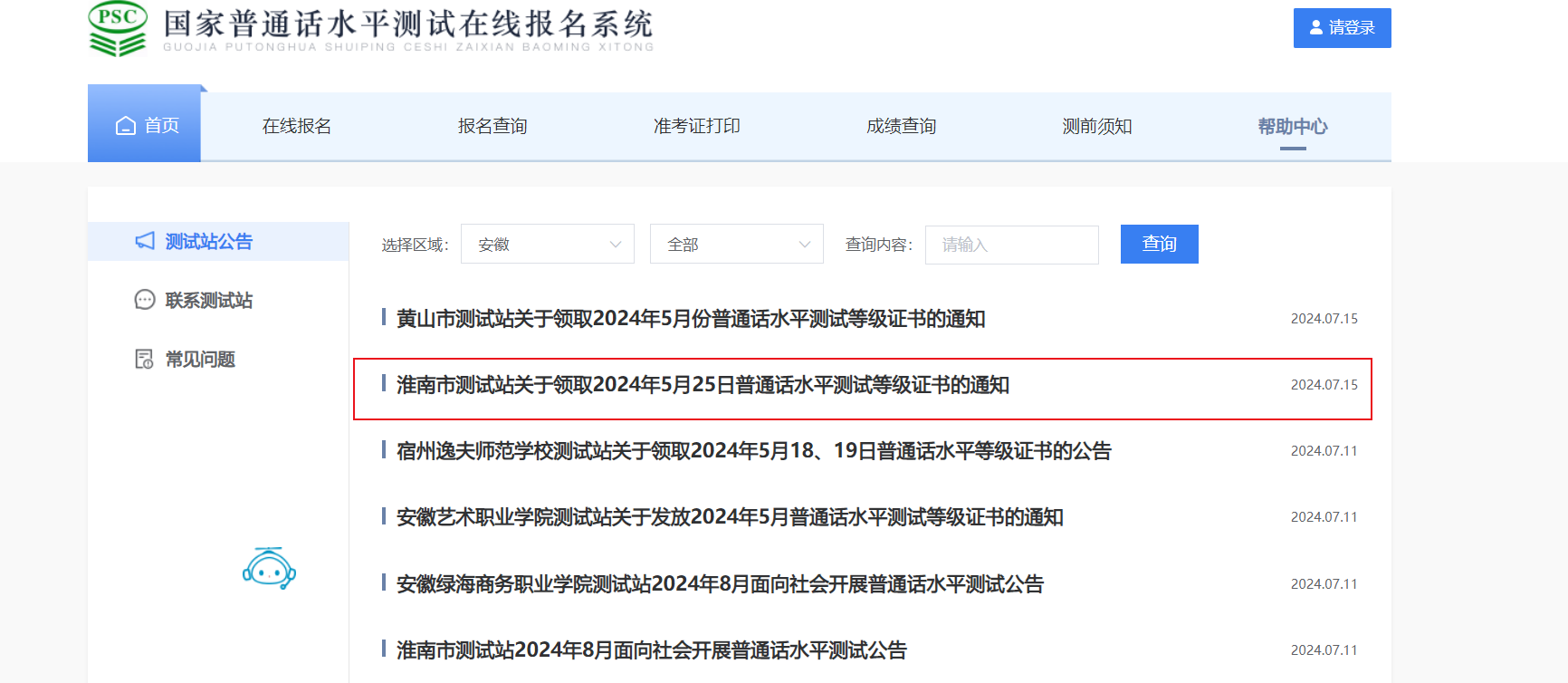Click into the 查询内容 input field
The height and width of the screenshot is (683, 1568).
tap(1011, 245)
